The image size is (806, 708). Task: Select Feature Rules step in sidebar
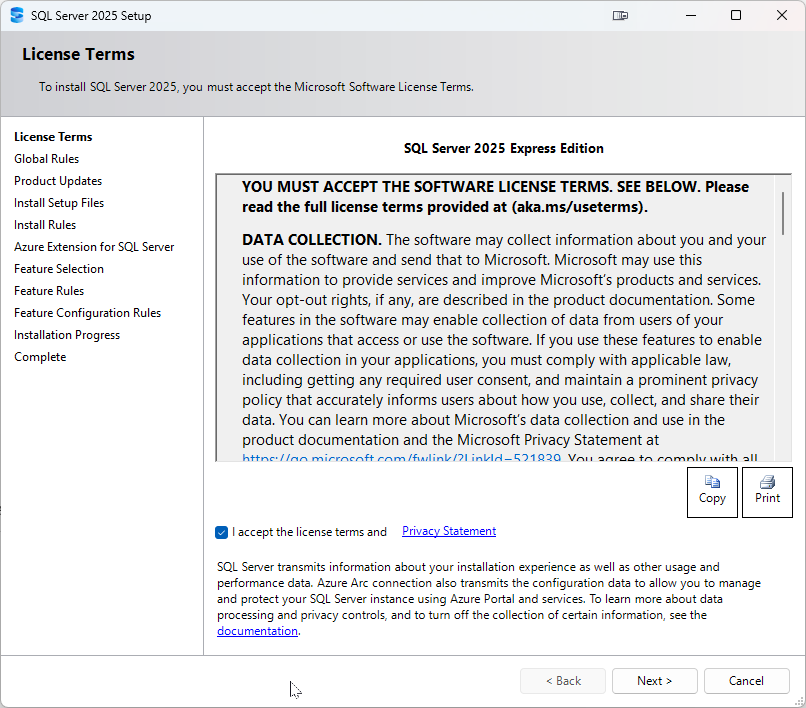click(49, 291)
